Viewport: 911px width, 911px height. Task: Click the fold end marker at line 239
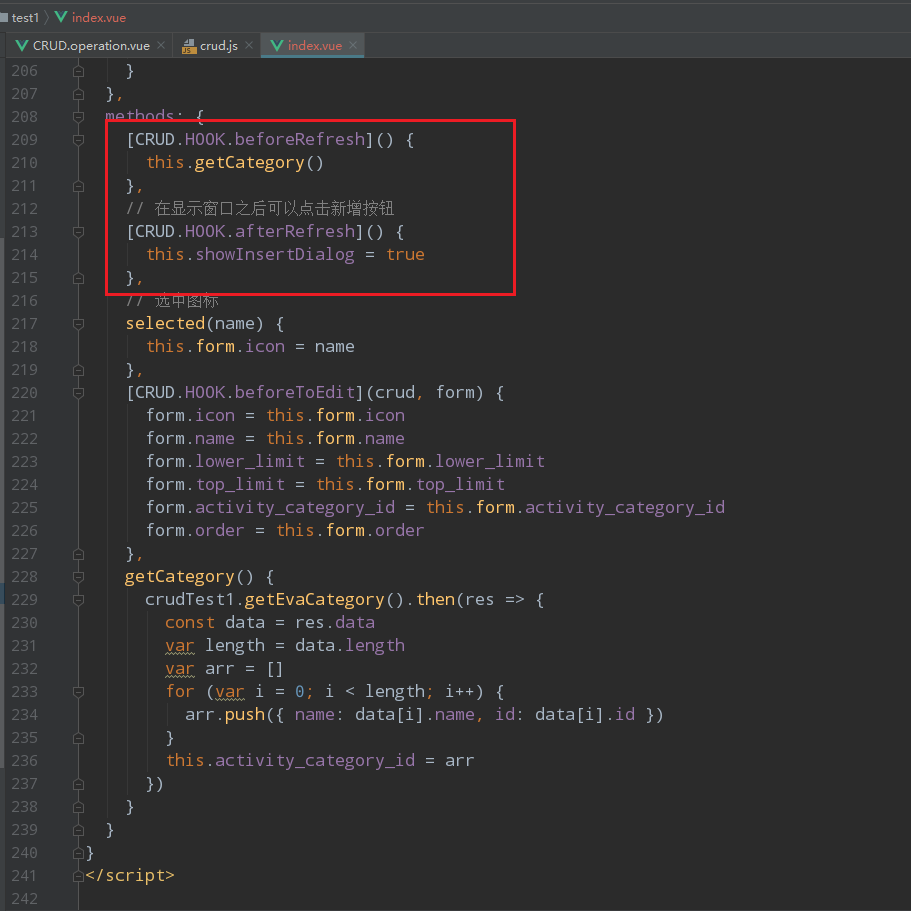point(78,830)
